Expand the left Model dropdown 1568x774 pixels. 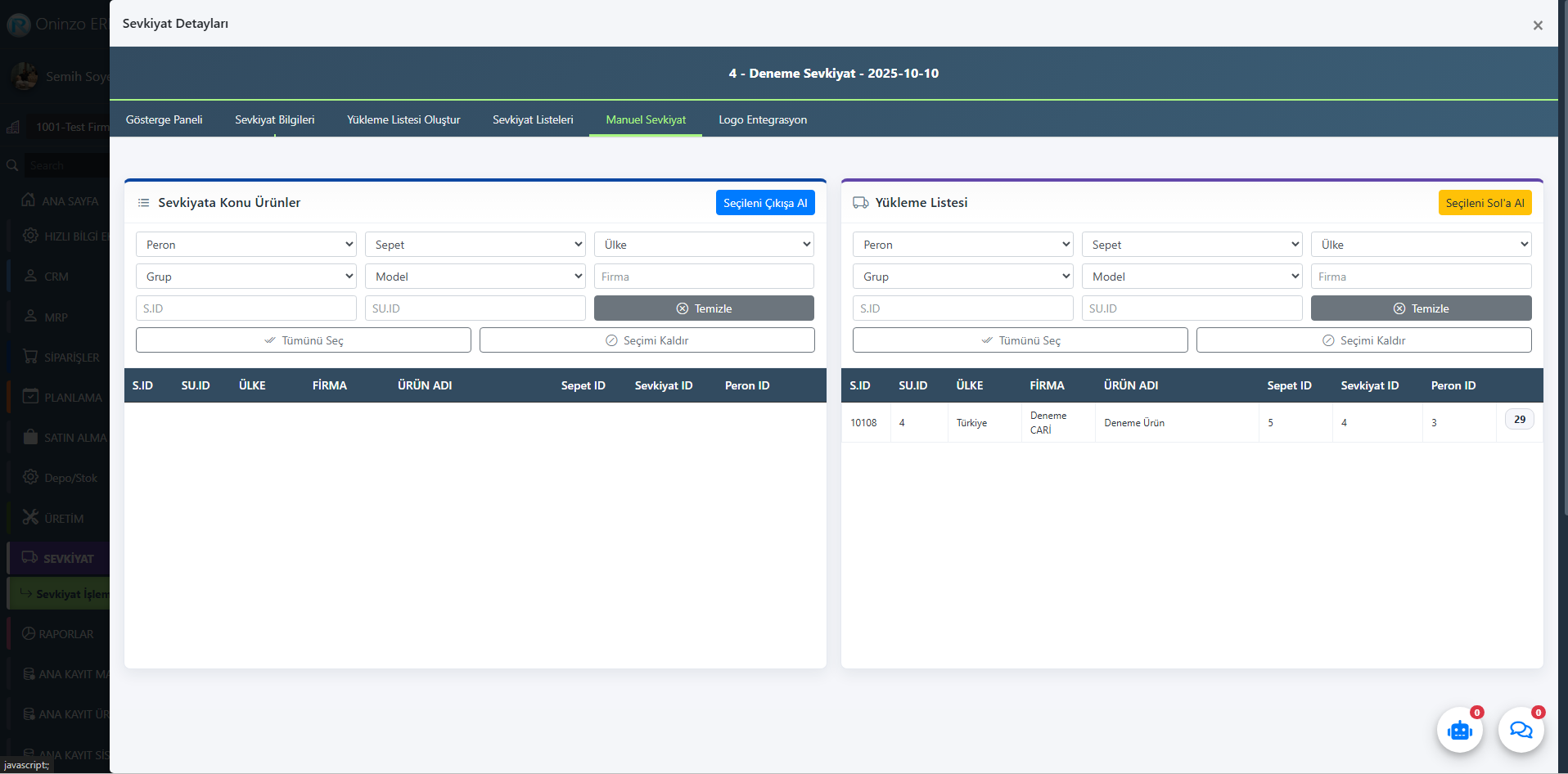(475, 277)
